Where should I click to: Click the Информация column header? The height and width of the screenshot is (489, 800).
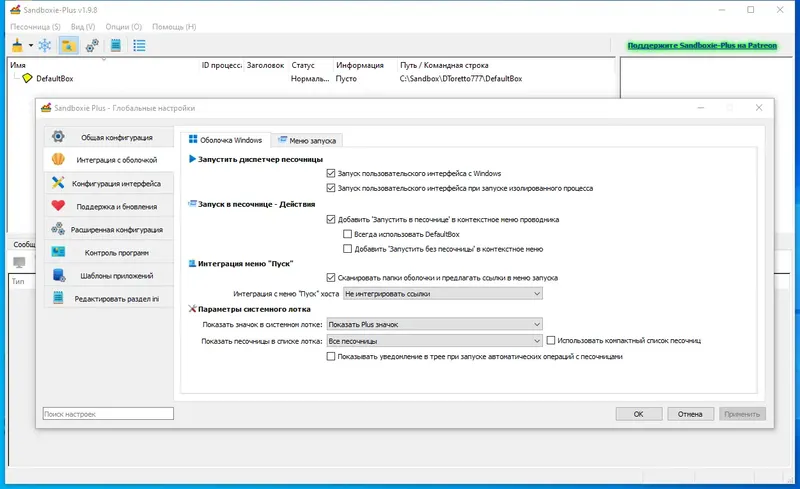coord(360,65)
